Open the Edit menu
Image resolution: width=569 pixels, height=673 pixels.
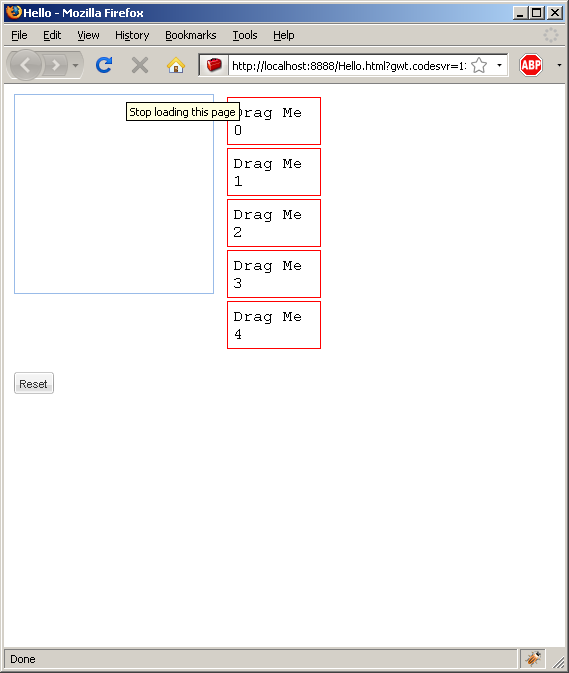click(52, 35)
